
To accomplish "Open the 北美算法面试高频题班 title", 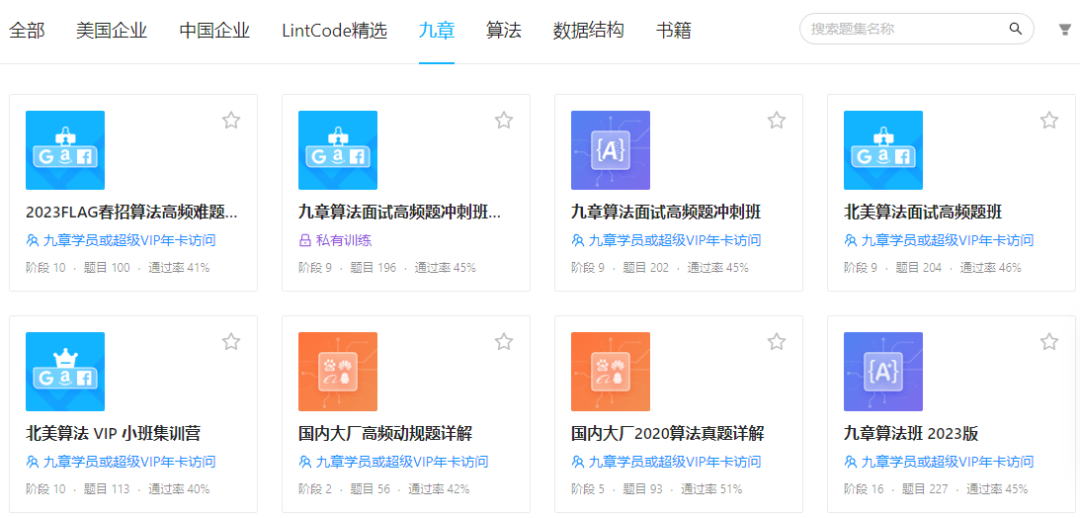I will (x=923, y=211).
